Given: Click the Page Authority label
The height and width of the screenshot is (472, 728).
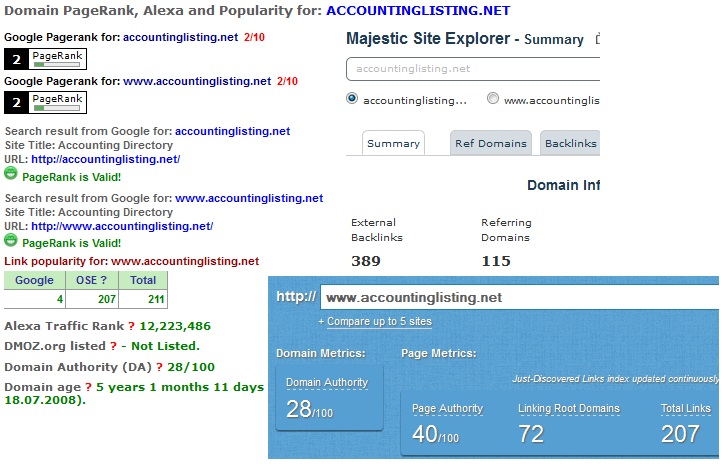Looking at the screenshot, I should pyautogui.click(x=448, y=408).
